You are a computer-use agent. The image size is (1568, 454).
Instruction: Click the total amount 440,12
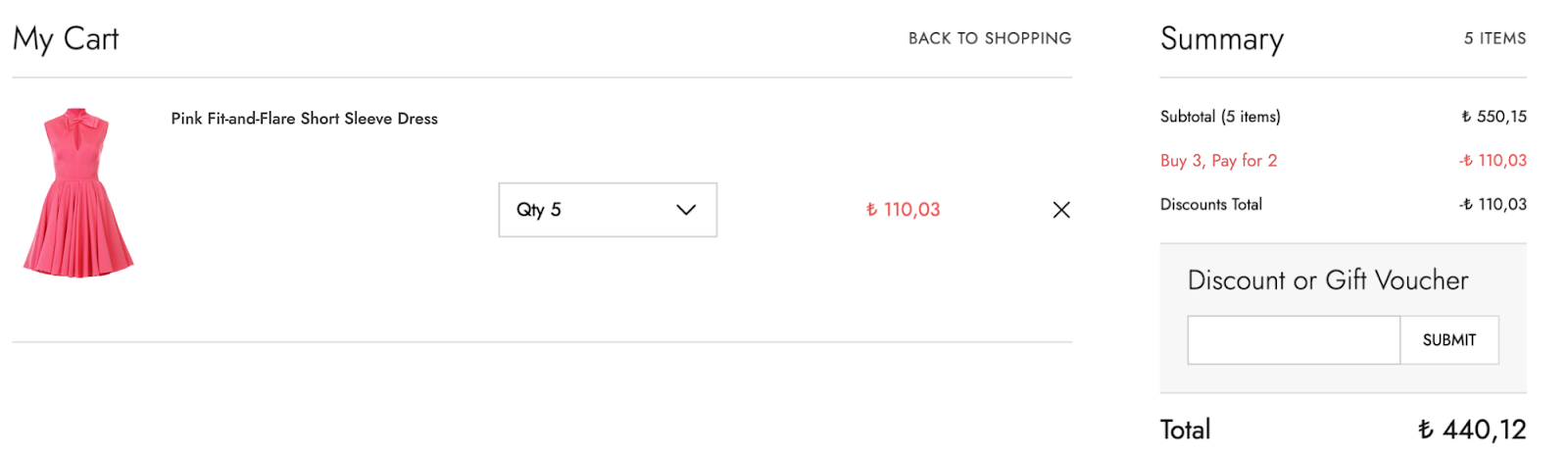1472,429
